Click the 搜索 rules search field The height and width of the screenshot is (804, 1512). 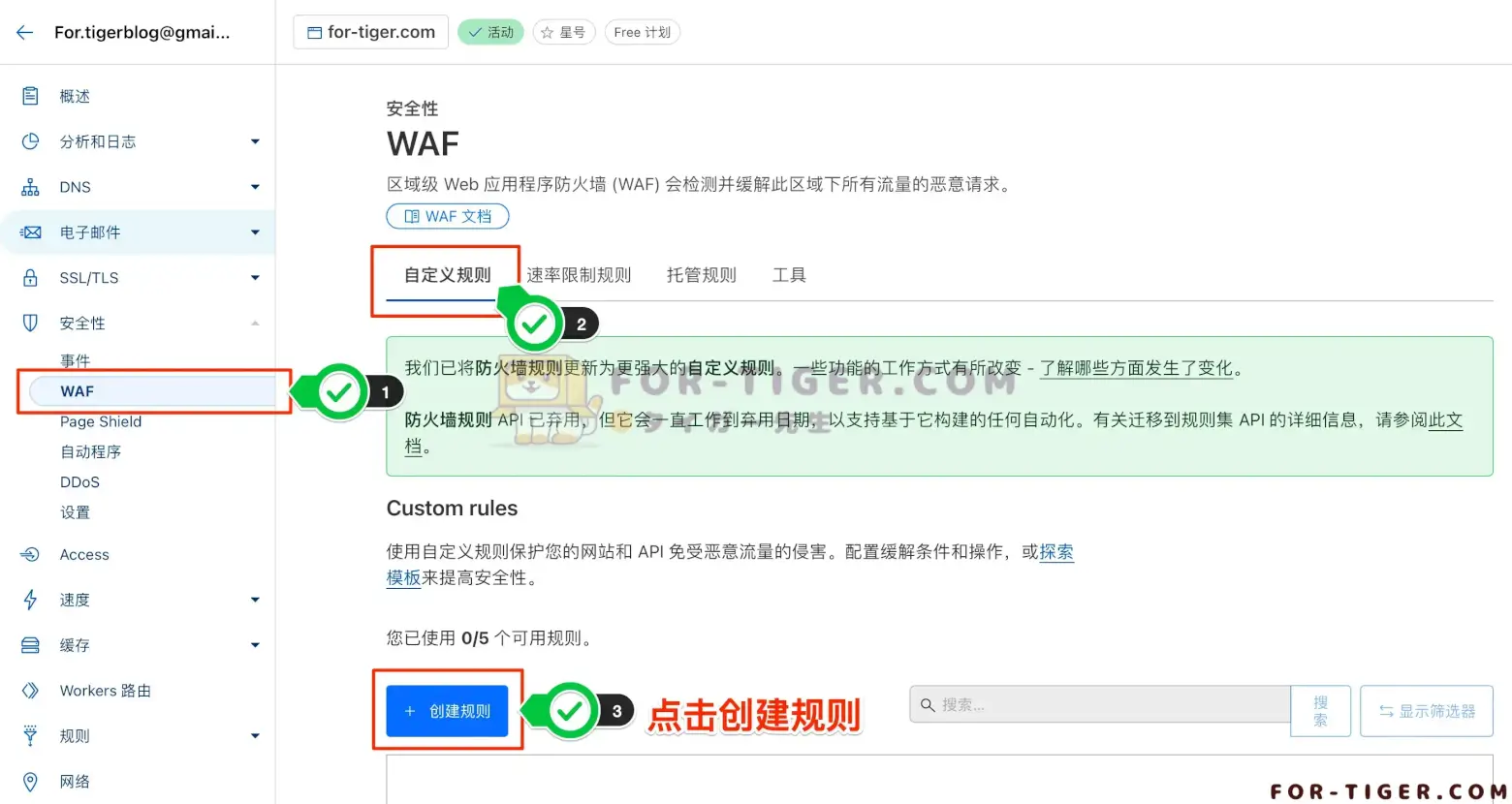1100,705
